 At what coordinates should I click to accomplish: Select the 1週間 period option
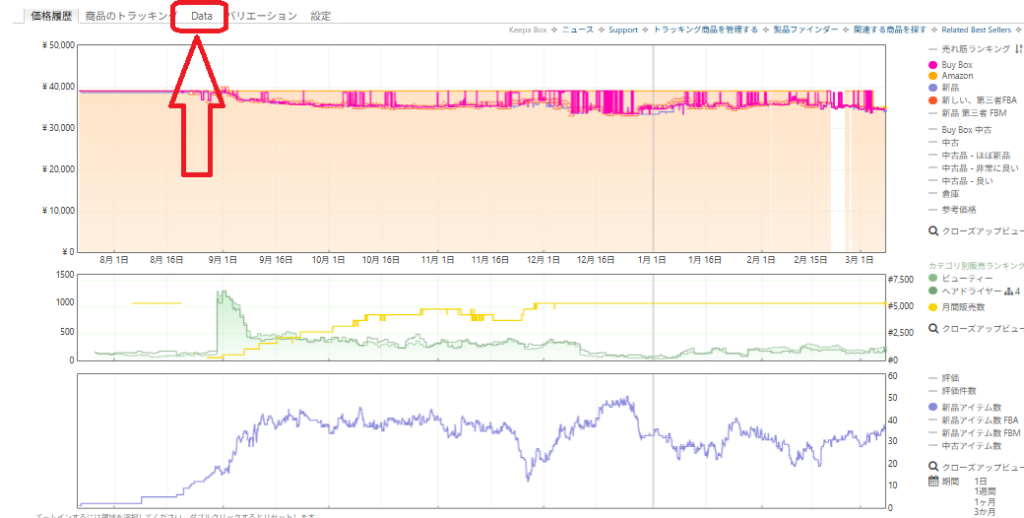[x=987, y=491]
